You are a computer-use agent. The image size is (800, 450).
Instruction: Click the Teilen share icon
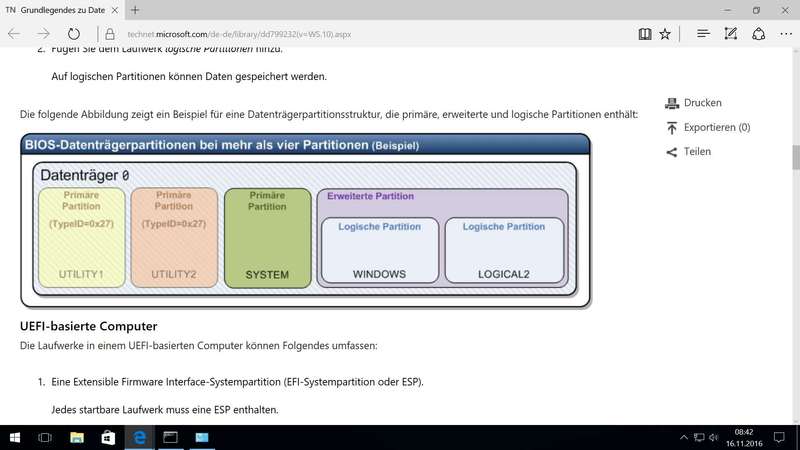tap(672, 152)
